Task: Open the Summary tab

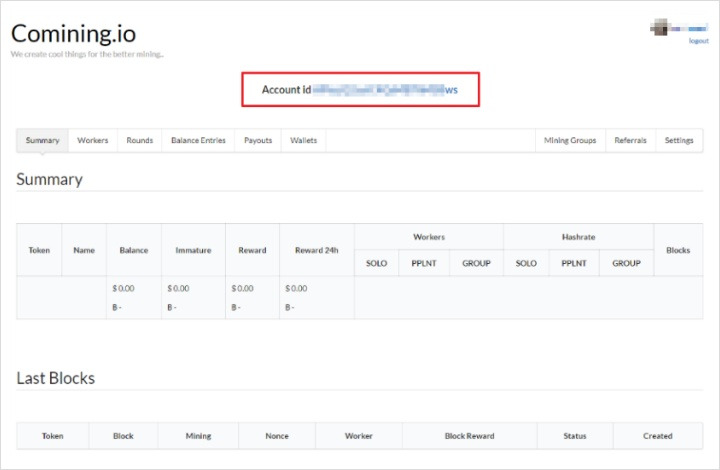Action: pyautogui.click(x=42, y=140)
